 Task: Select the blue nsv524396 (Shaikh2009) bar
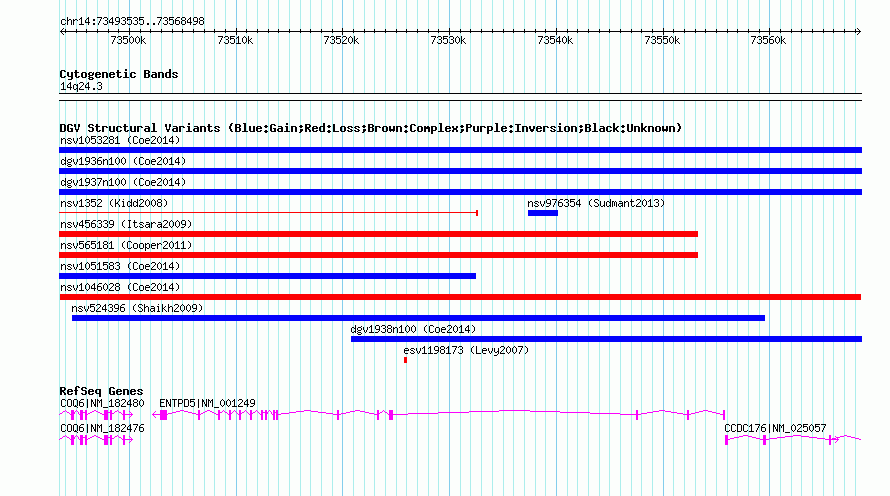pyautogui.click(x=418, y=318)
